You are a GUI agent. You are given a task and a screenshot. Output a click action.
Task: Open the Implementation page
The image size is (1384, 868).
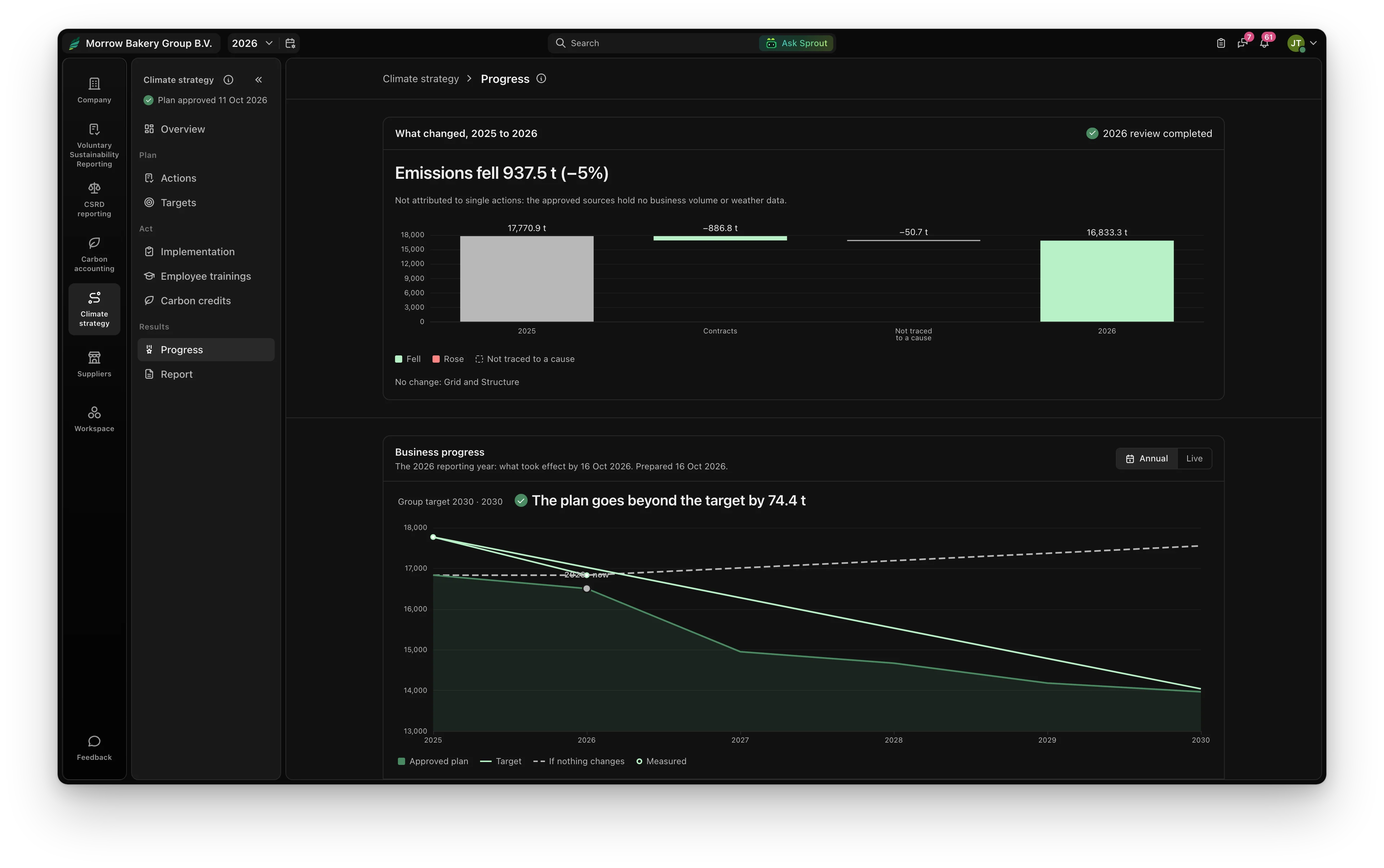click(206, 252)
